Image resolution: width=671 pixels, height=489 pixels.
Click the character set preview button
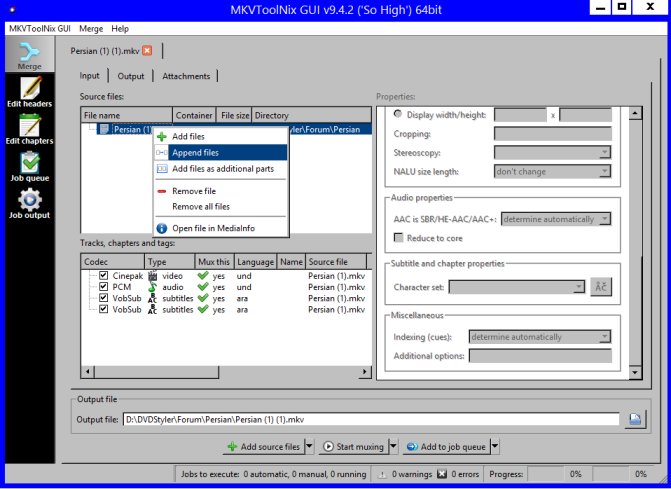(601, 287)
